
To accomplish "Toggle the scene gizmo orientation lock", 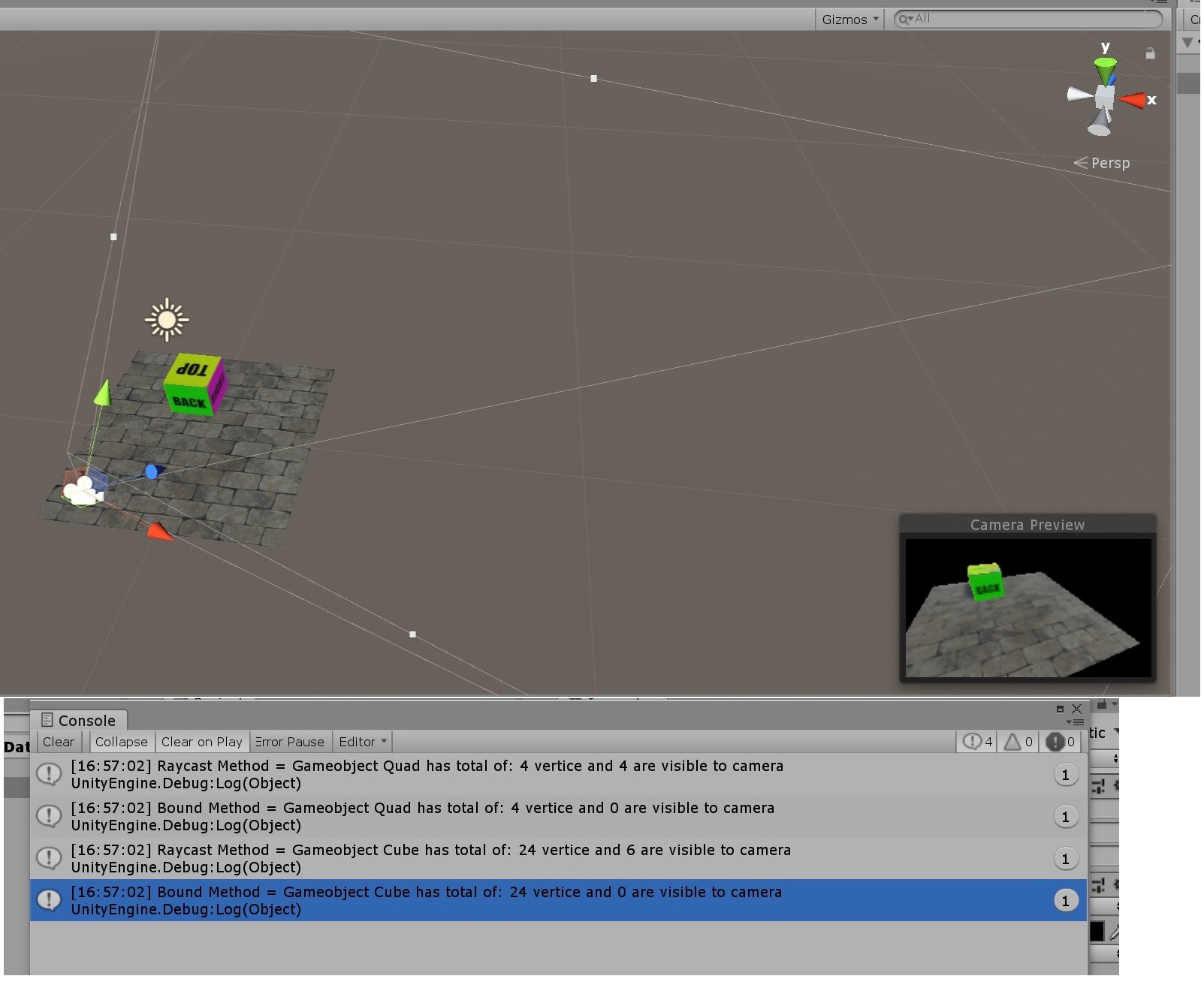I will pos(1150,53).
